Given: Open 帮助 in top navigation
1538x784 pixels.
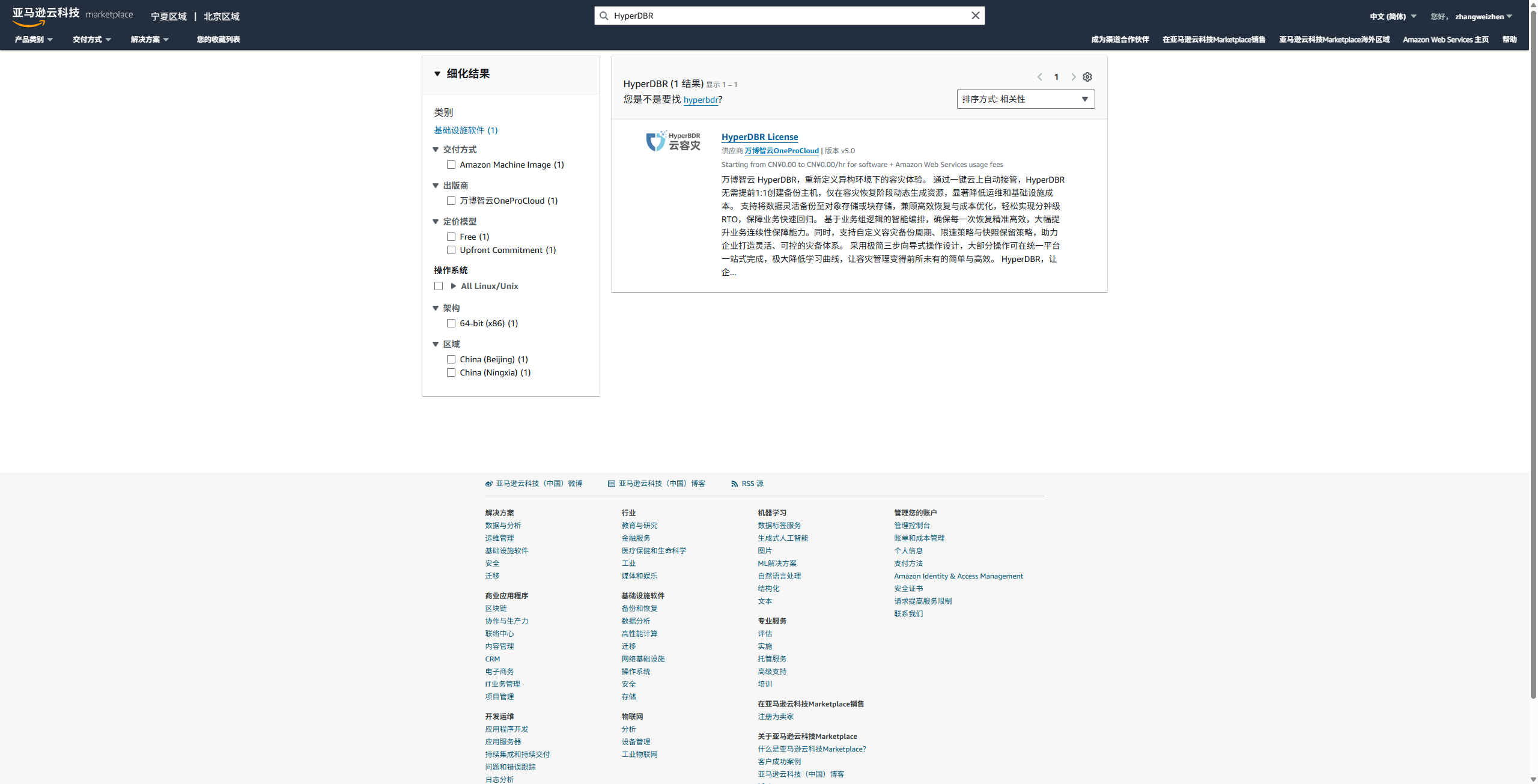Looking at the screenshot, I should tap(1509, 40).
